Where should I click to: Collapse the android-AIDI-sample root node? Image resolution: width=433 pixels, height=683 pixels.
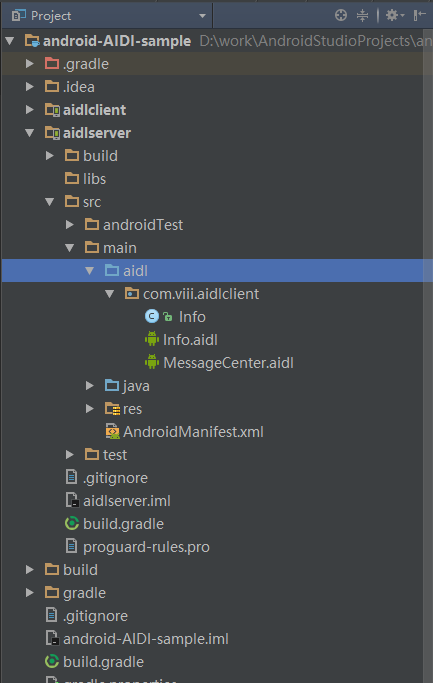point(10,41)
